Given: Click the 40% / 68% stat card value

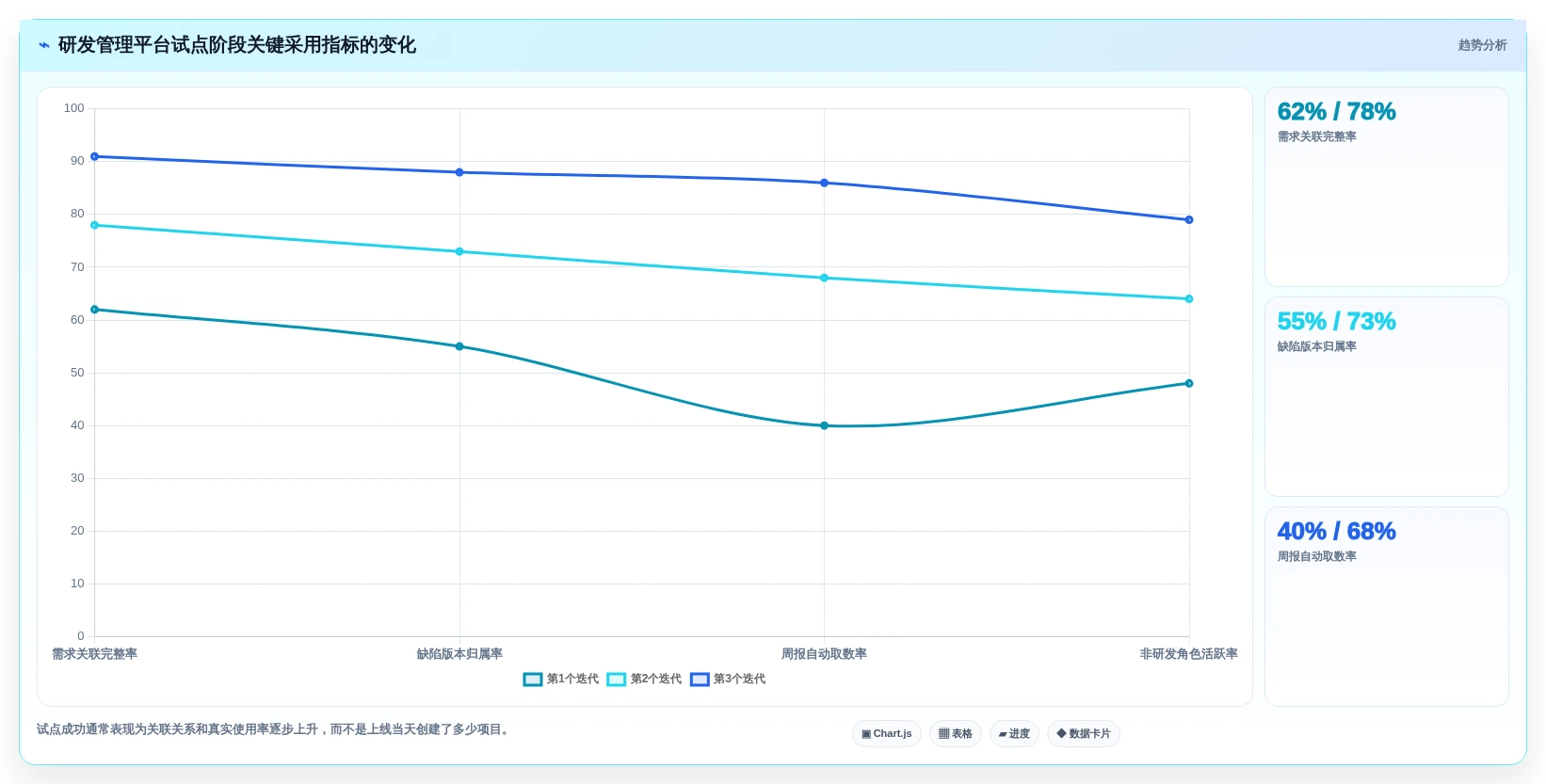Looking at the screenshot, I should coord(1336,532).
